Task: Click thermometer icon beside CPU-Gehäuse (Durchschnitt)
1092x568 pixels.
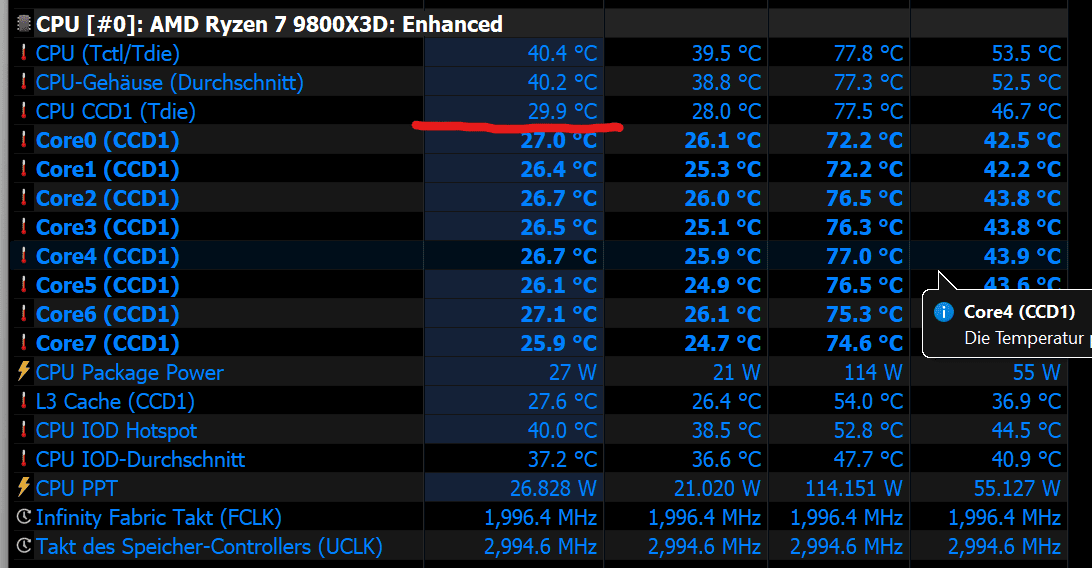Action: click(x=24, y=82)
